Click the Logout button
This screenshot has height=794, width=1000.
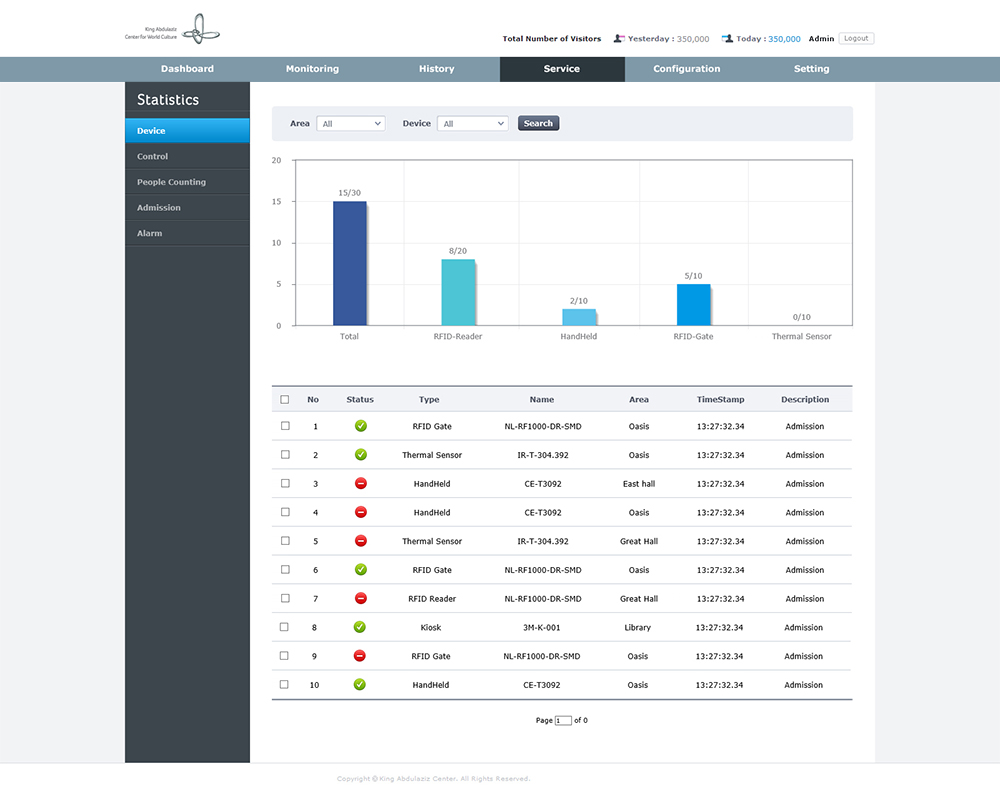click(x=855, y=39)
